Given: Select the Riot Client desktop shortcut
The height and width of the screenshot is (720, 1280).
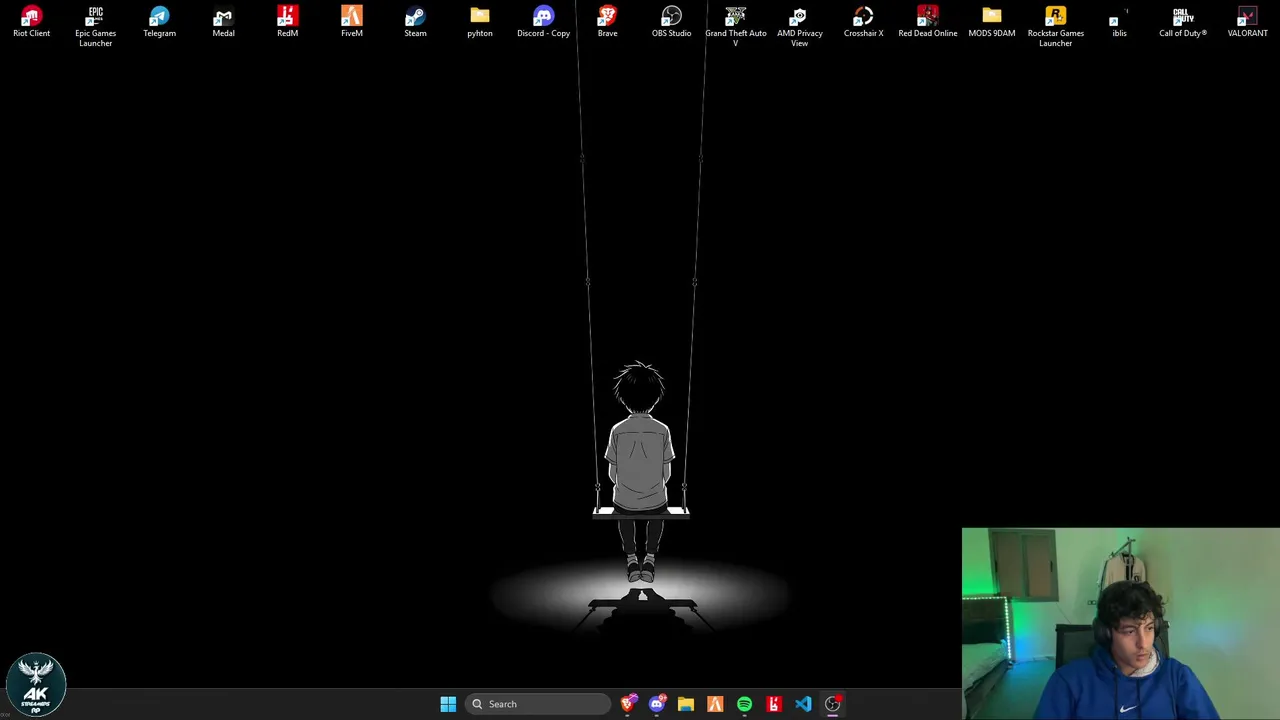Looking at the screenshot, I should coord(31,23).
